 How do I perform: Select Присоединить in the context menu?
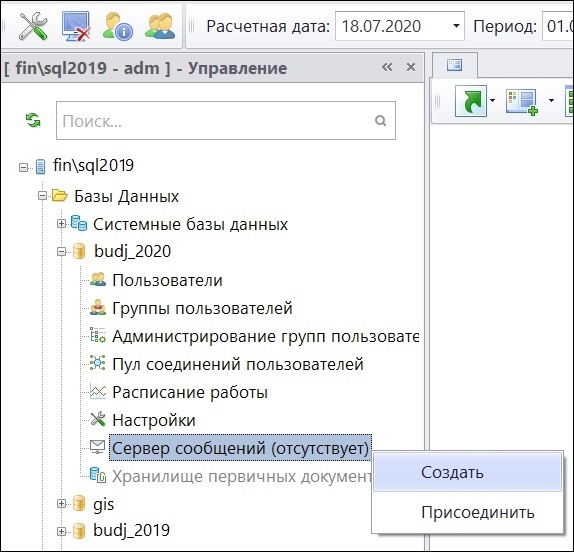[x=467, y=512]
